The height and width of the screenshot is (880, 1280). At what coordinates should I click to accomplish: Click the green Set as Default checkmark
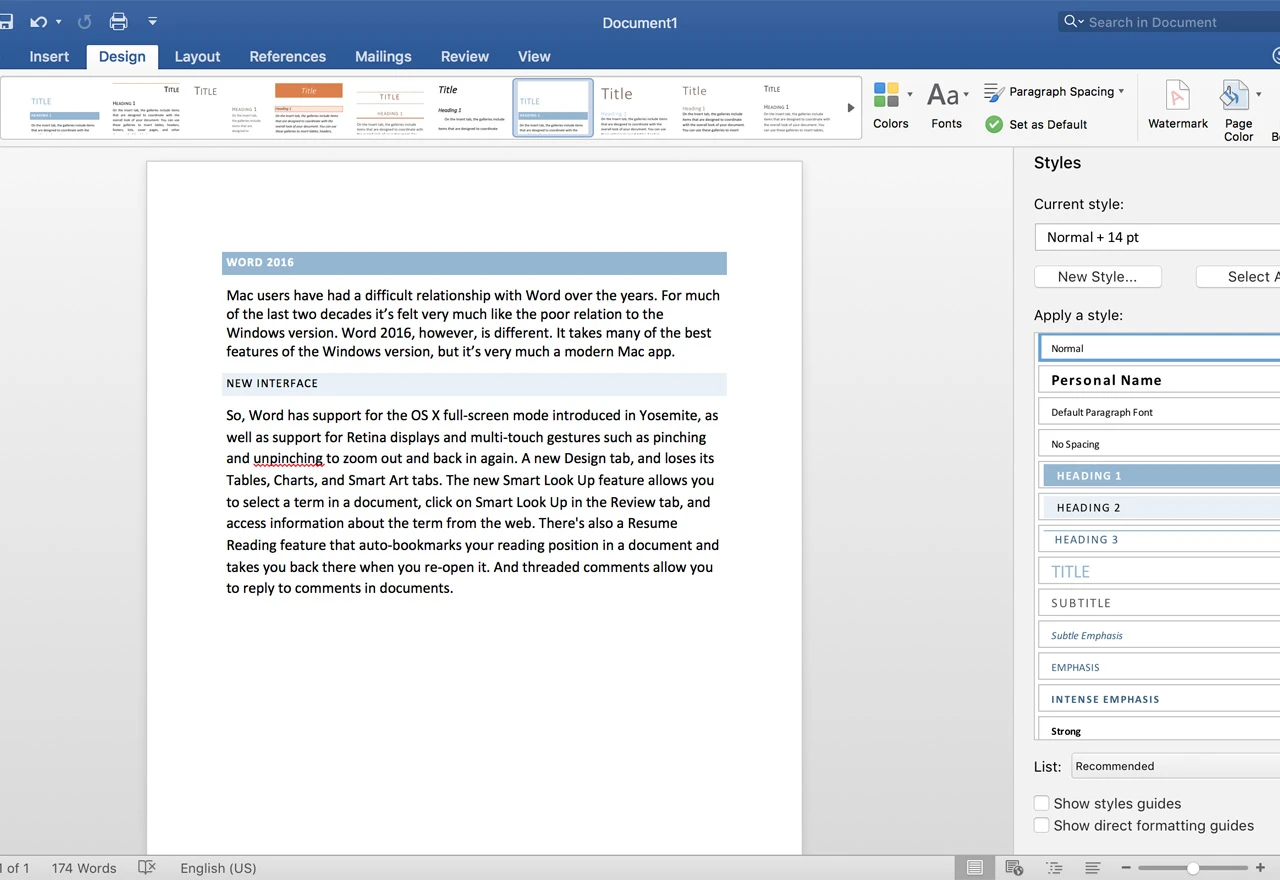(x=994, y=124)
